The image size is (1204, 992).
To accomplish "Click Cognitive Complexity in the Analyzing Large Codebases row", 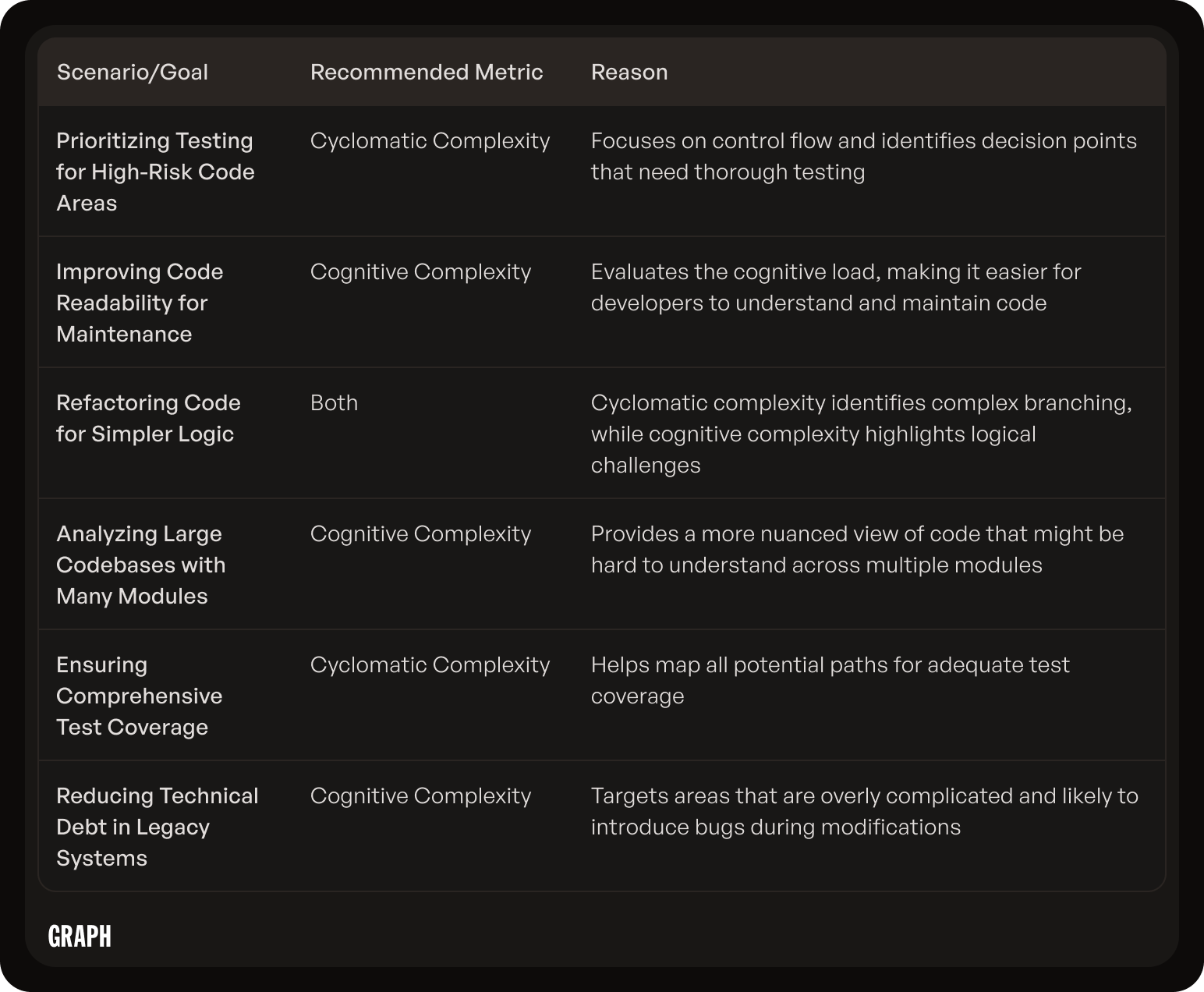I will [x=421, y=534].
